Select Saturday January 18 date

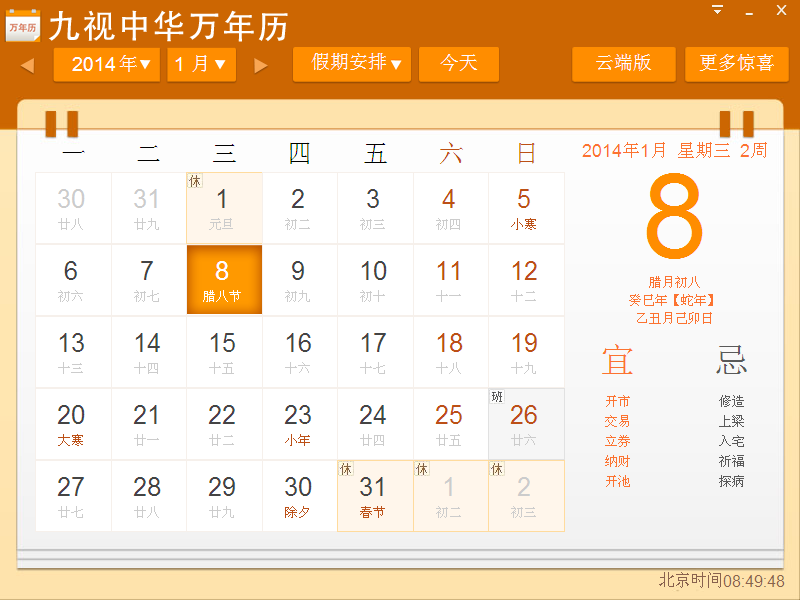[x=451, y=352]
